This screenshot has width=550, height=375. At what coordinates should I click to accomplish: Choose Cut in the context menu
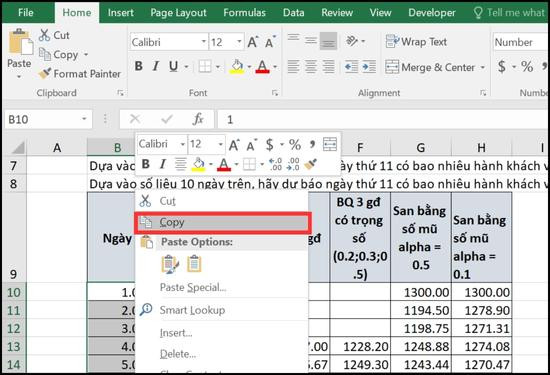(222, 201)
